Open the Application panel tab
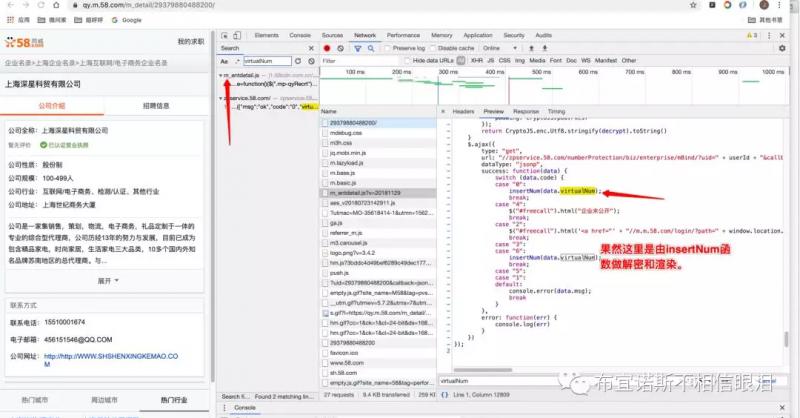The image size is (800, 418). [478, 35]
